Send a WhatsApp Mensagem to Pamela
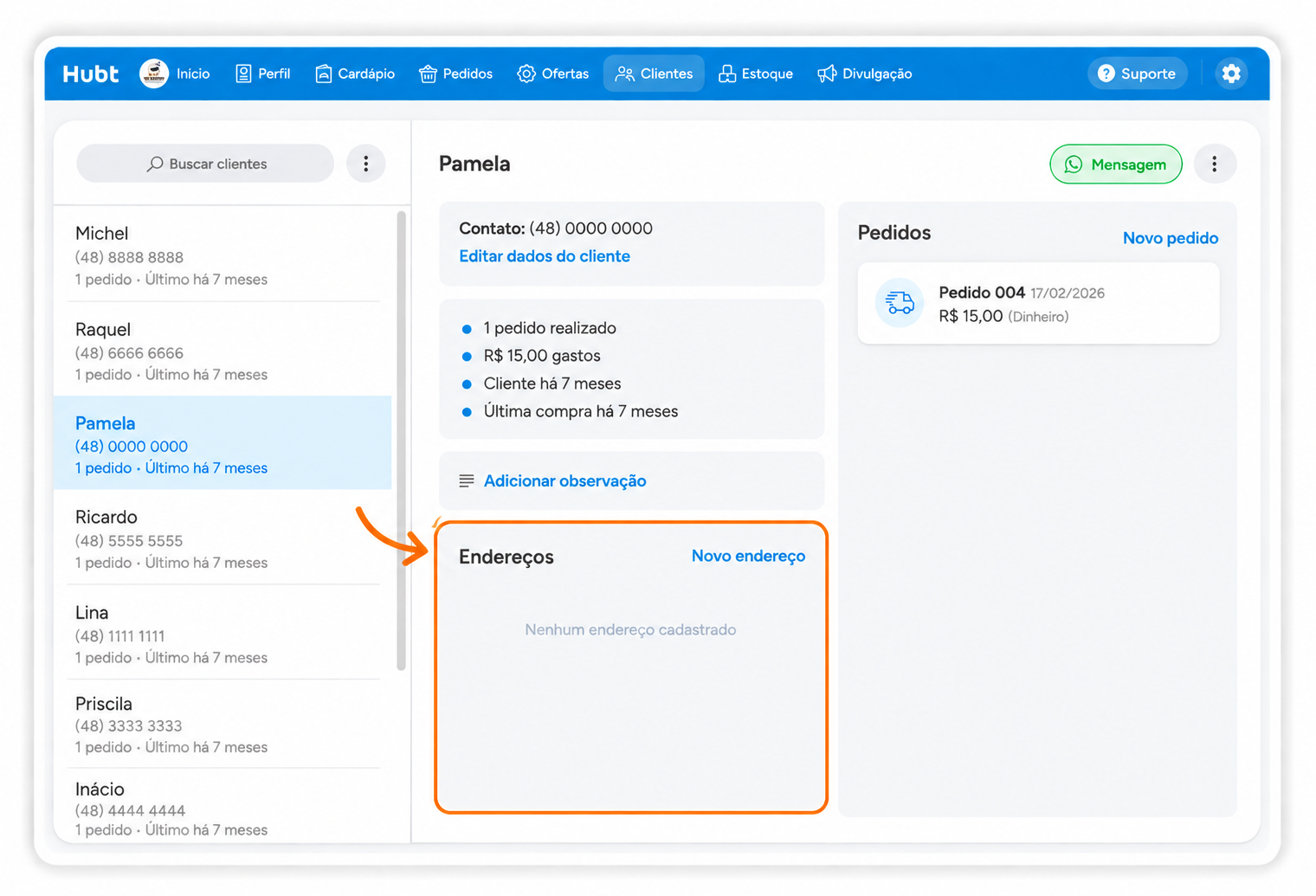 pyautogui.click(x=1116, y=164)
